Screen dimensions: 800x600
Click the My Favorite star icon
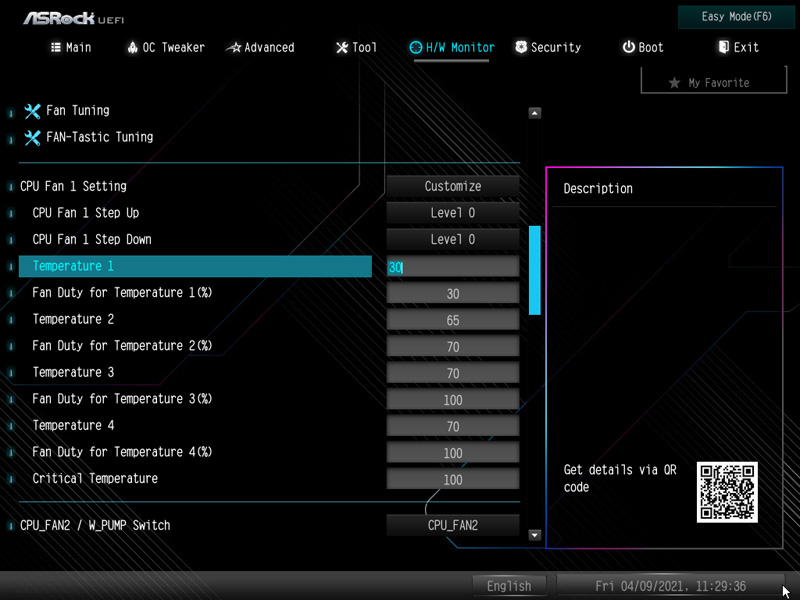tap(674, 83)
